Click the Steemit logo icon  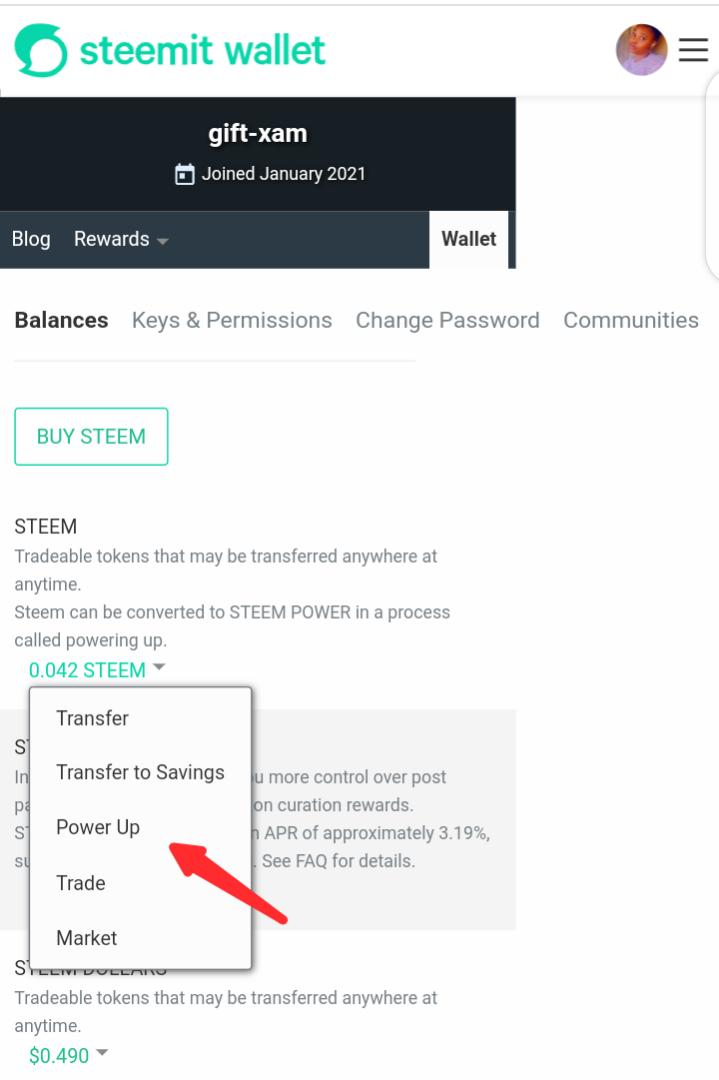coord(41,50)
